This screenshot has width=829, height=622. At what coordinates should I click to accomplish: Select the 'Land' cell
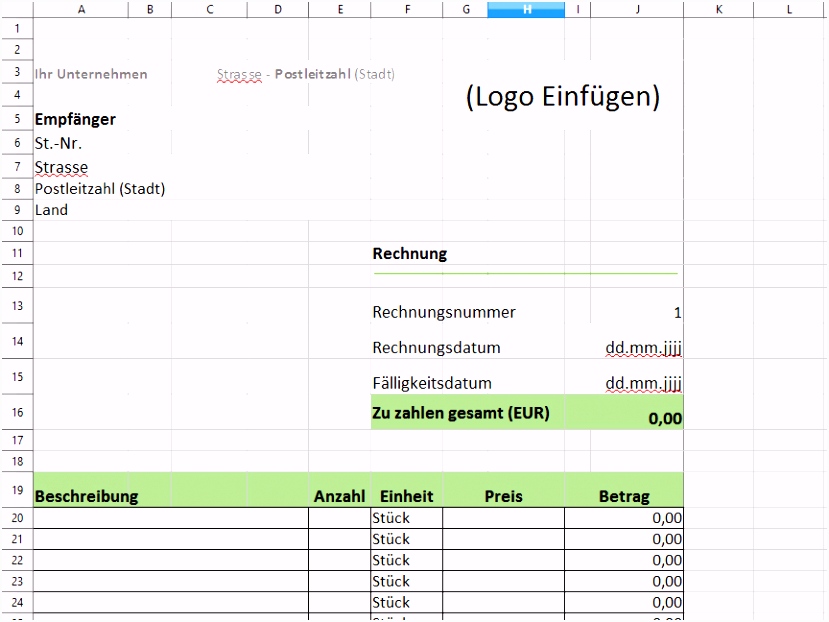pyautogui.click(x=51, y=210)
